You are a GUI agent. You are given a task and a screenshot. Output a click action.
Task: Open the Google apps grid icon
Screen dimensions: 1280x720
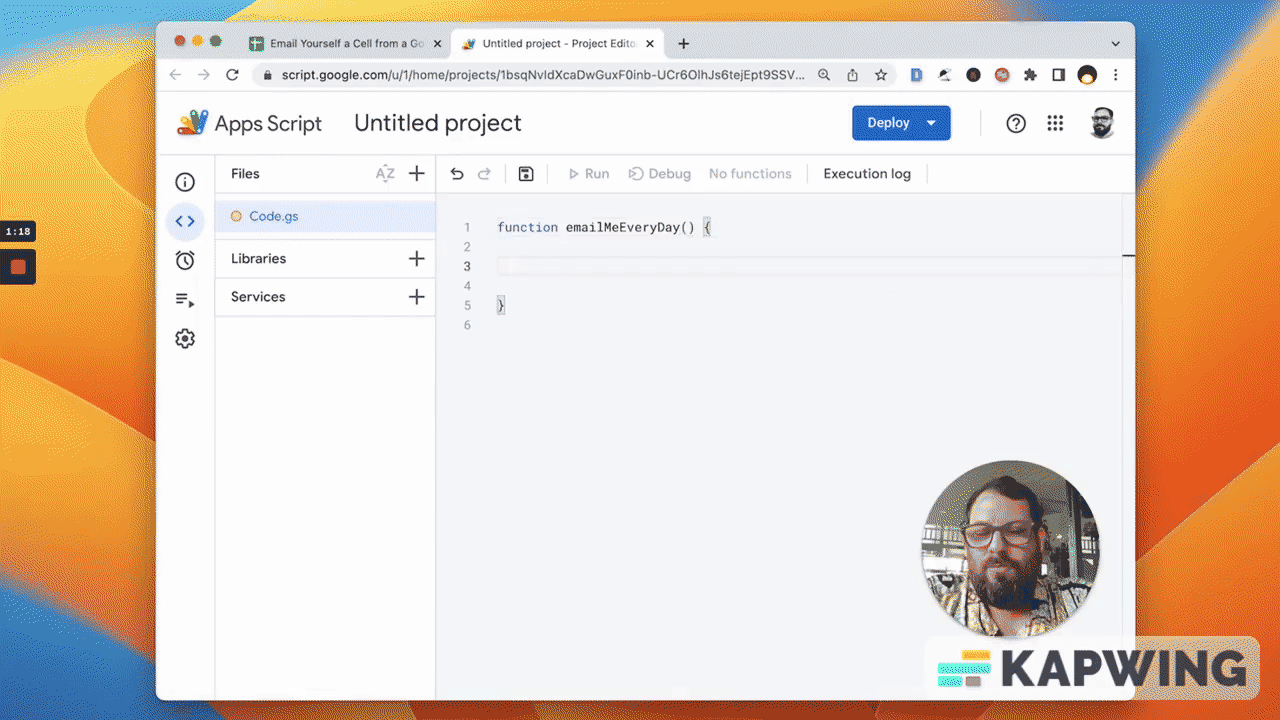(x=1055, y=123)
